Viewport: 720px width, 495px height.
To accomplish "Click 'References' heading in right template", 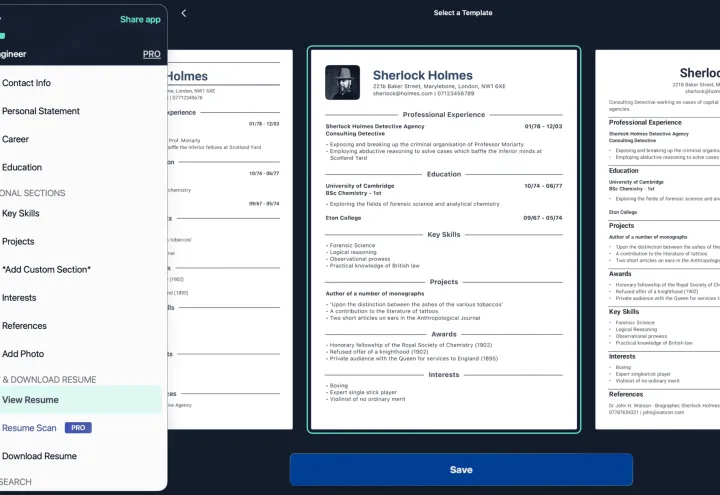I will 626,394.
